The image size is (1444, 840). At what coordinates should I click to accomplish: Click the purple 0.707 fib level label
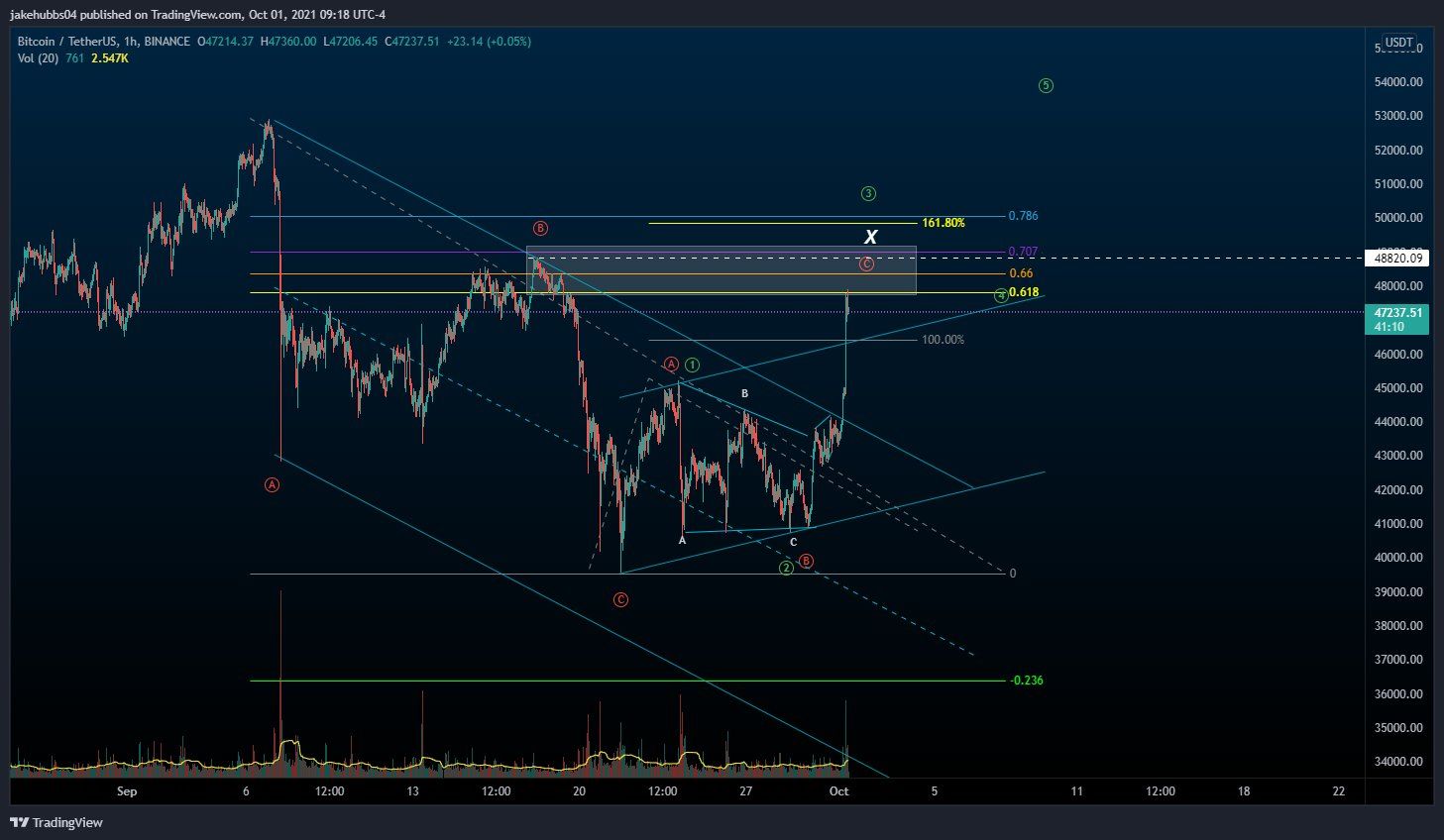(x=1023, y=251)
